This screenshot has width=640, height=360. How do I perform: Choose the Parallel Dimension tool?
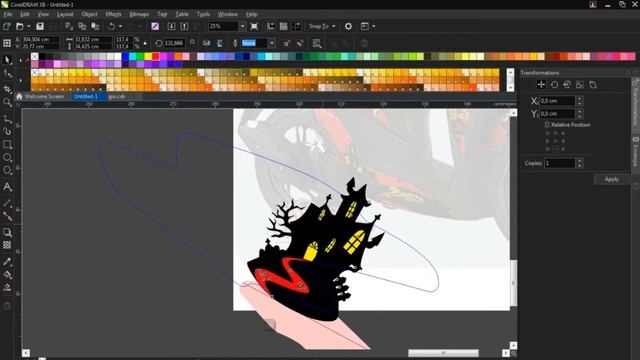click(x=7, y=203)
